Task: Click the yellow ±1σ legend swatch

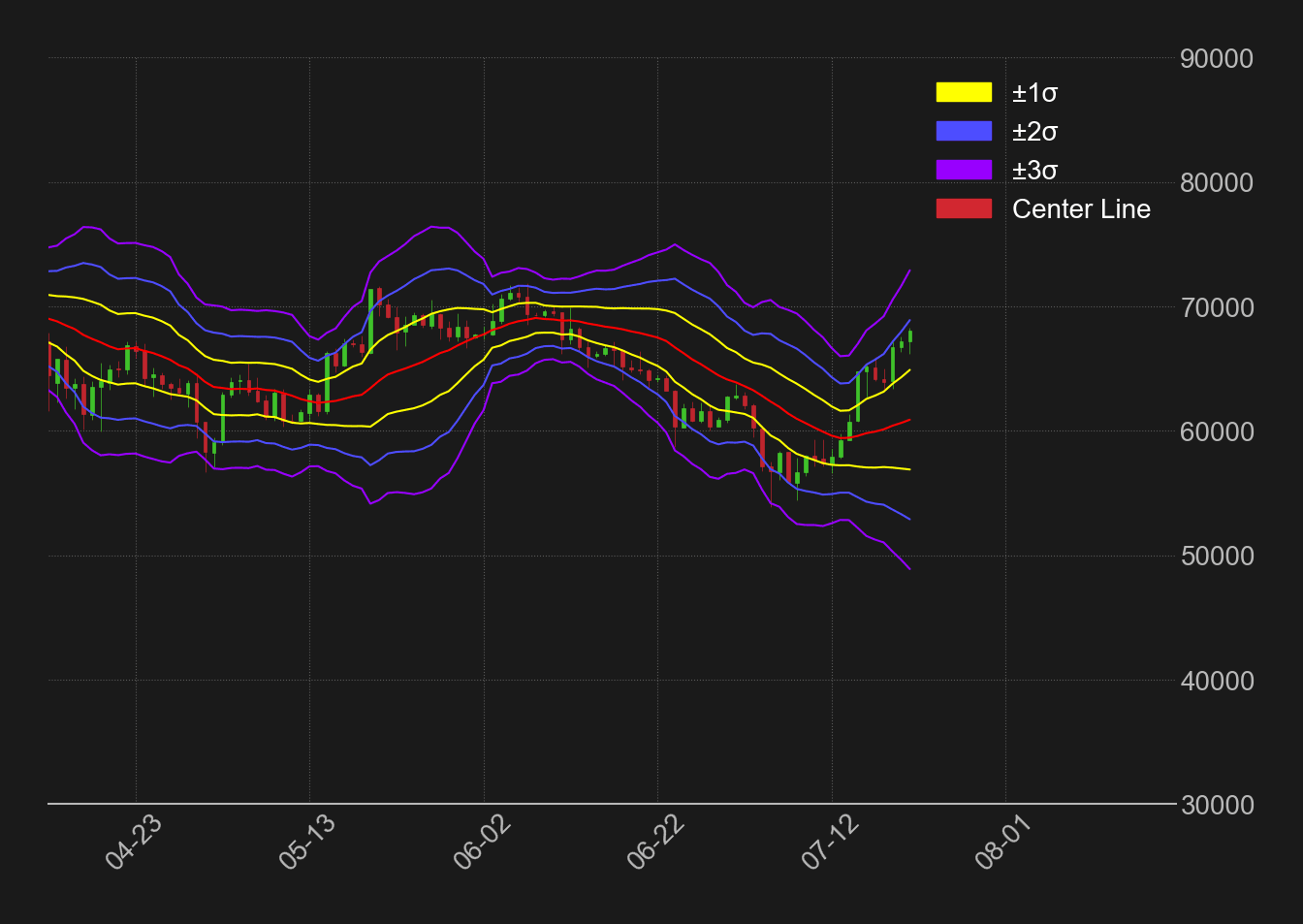Action: [964, 92]
